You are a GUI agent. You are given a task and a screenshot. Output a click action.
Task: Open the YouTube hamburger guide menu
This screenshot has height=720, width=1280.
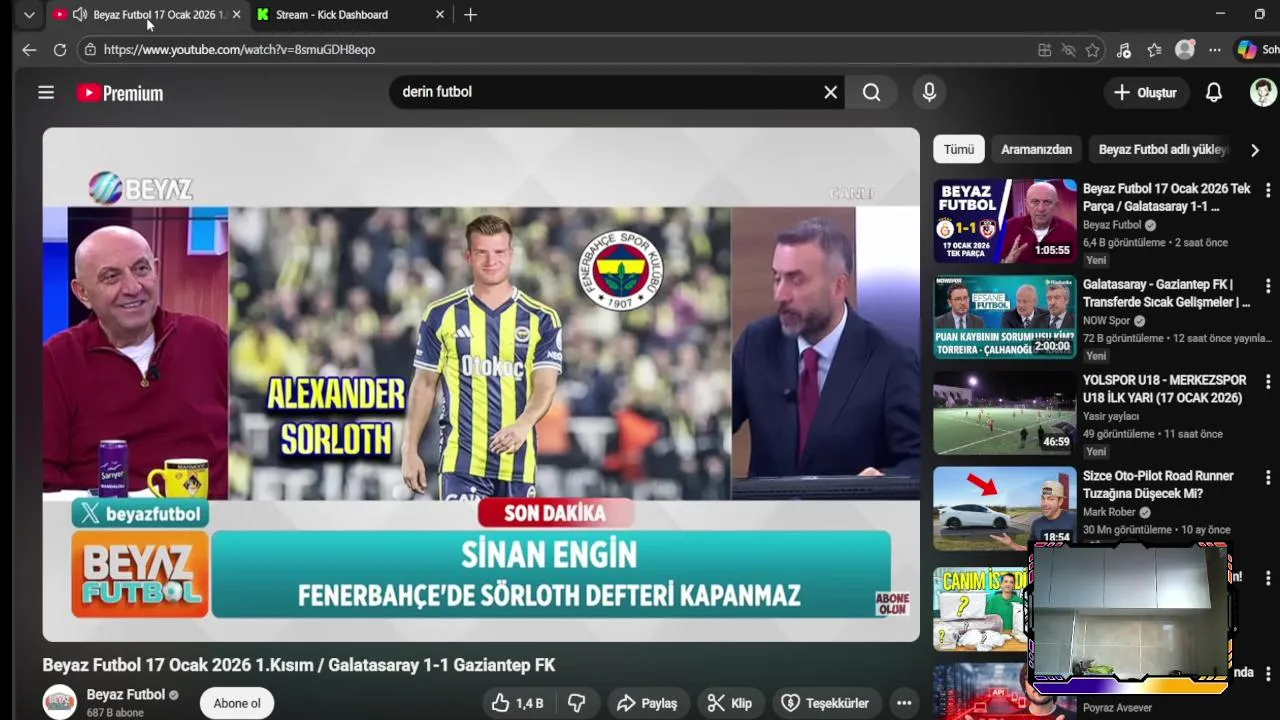click(x=46, y=92)
